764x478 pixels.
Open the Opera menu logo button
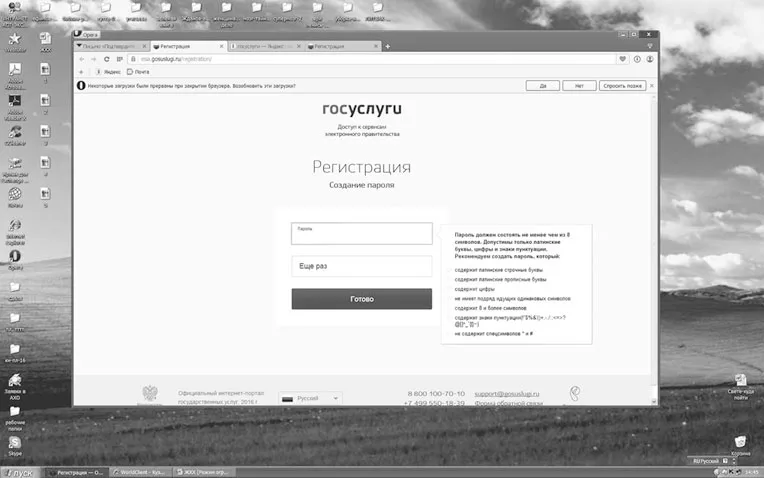[87, 34]
